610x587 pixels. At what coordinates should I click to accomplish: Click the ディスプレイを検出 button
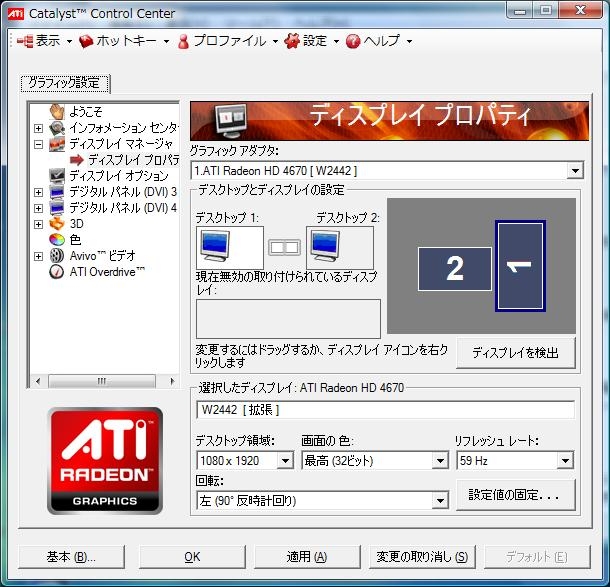tap(515, 353)
